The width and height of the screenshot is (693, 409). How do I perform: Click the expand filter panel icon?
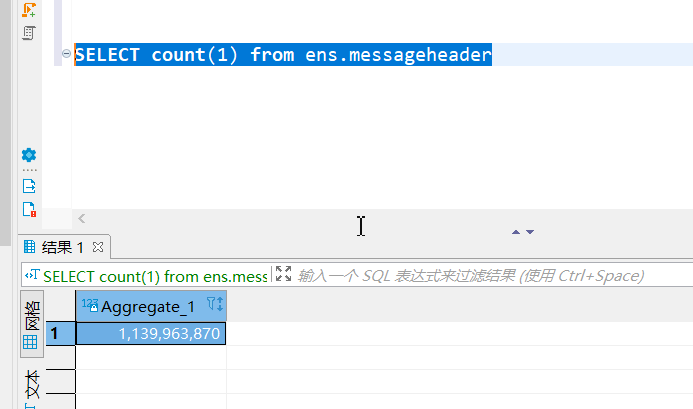click(283, 274)
